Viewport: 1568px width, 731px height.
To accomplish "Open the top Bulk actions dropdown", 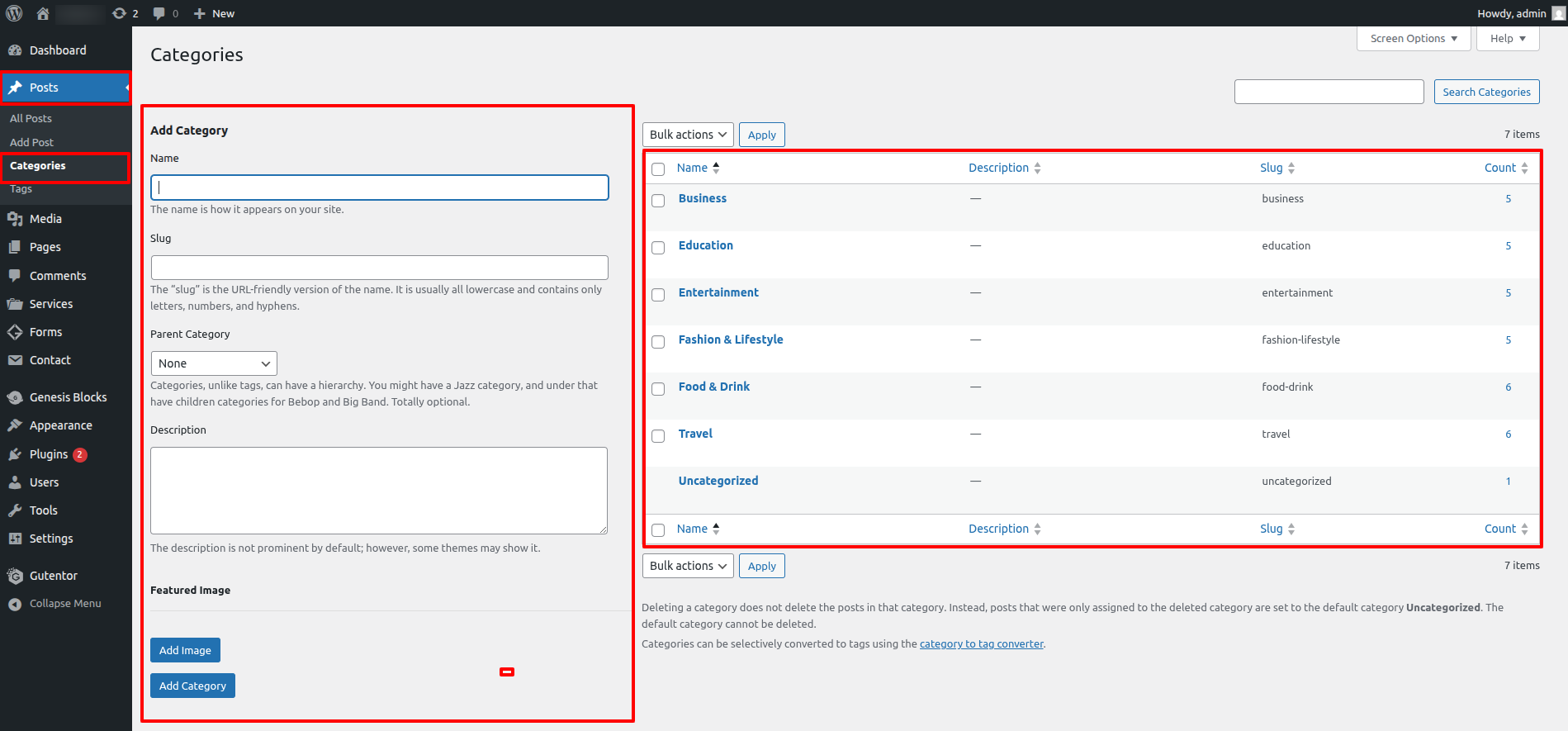I will (x=688, y=135).
